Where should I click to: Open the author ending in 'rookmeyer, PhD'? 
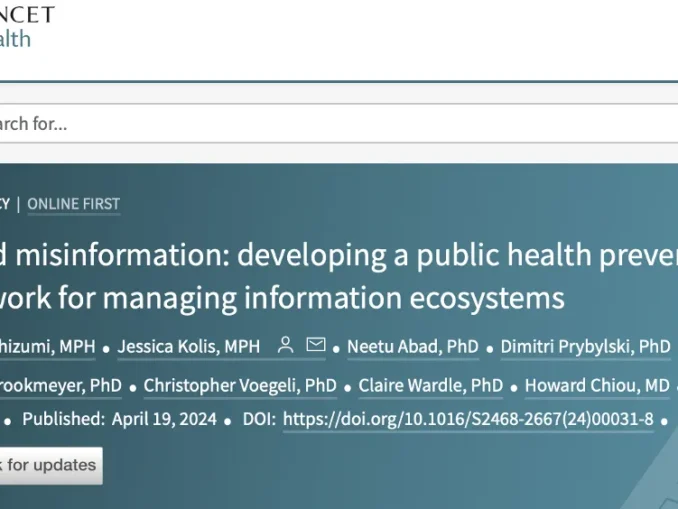click(x=60, y=385)
